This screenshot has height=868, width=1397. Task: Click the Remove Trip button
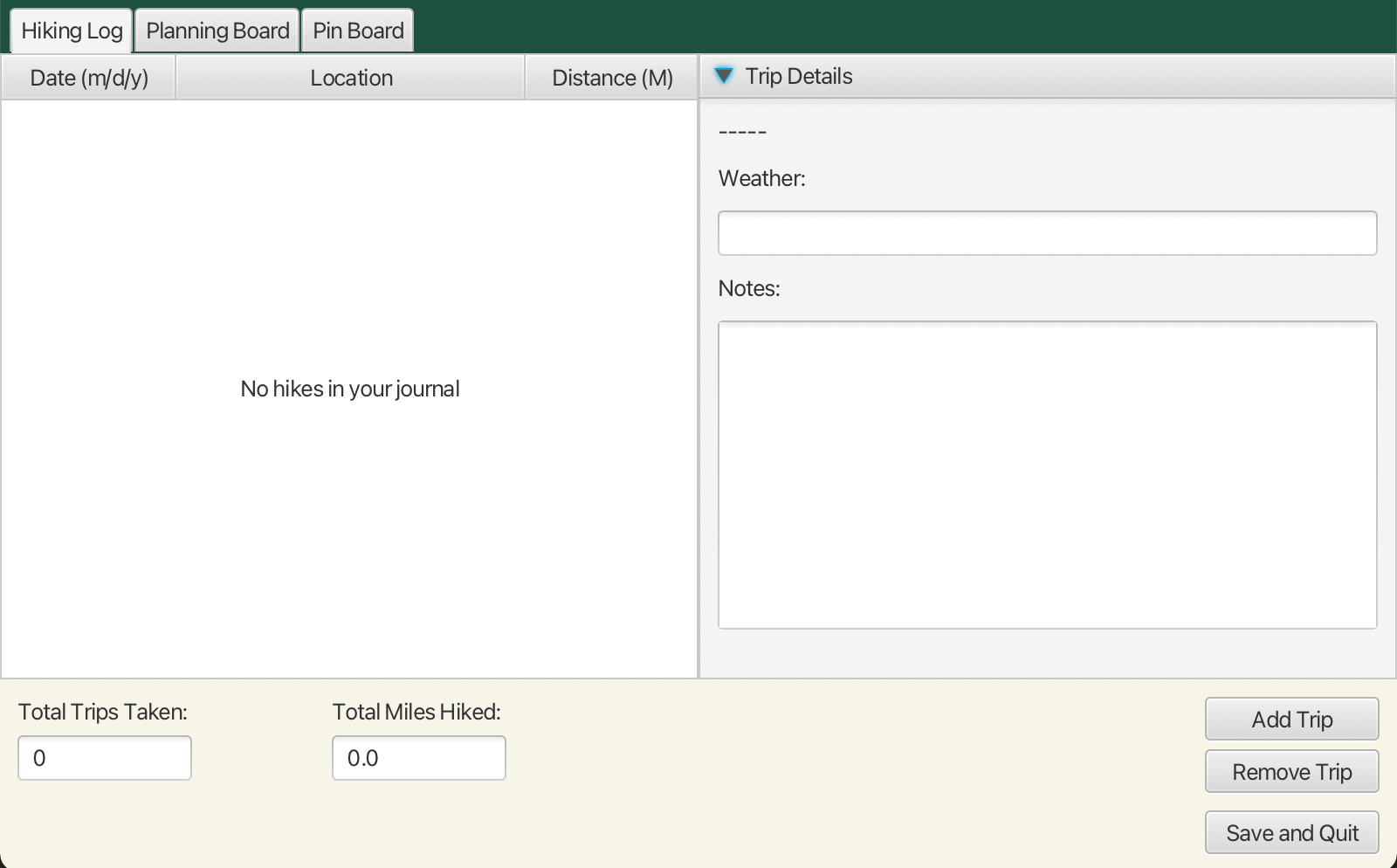click(1291, 771)
